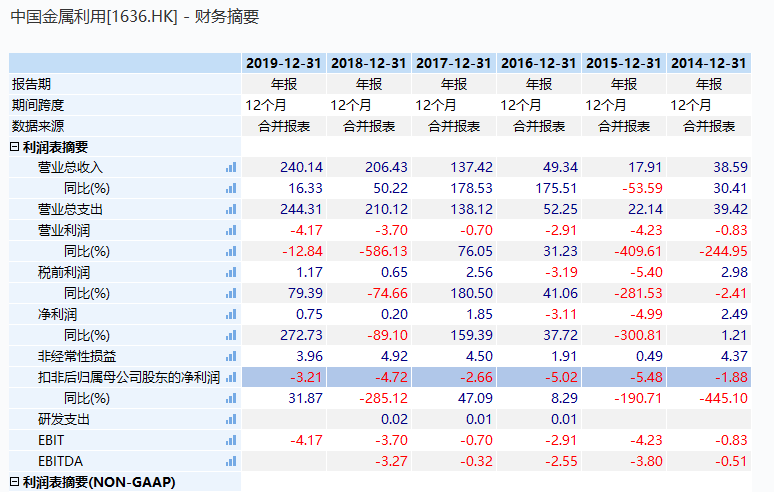Collapse the 利润表摘要 section
Viewport: 774px width, 492px height.
[14, 147]
